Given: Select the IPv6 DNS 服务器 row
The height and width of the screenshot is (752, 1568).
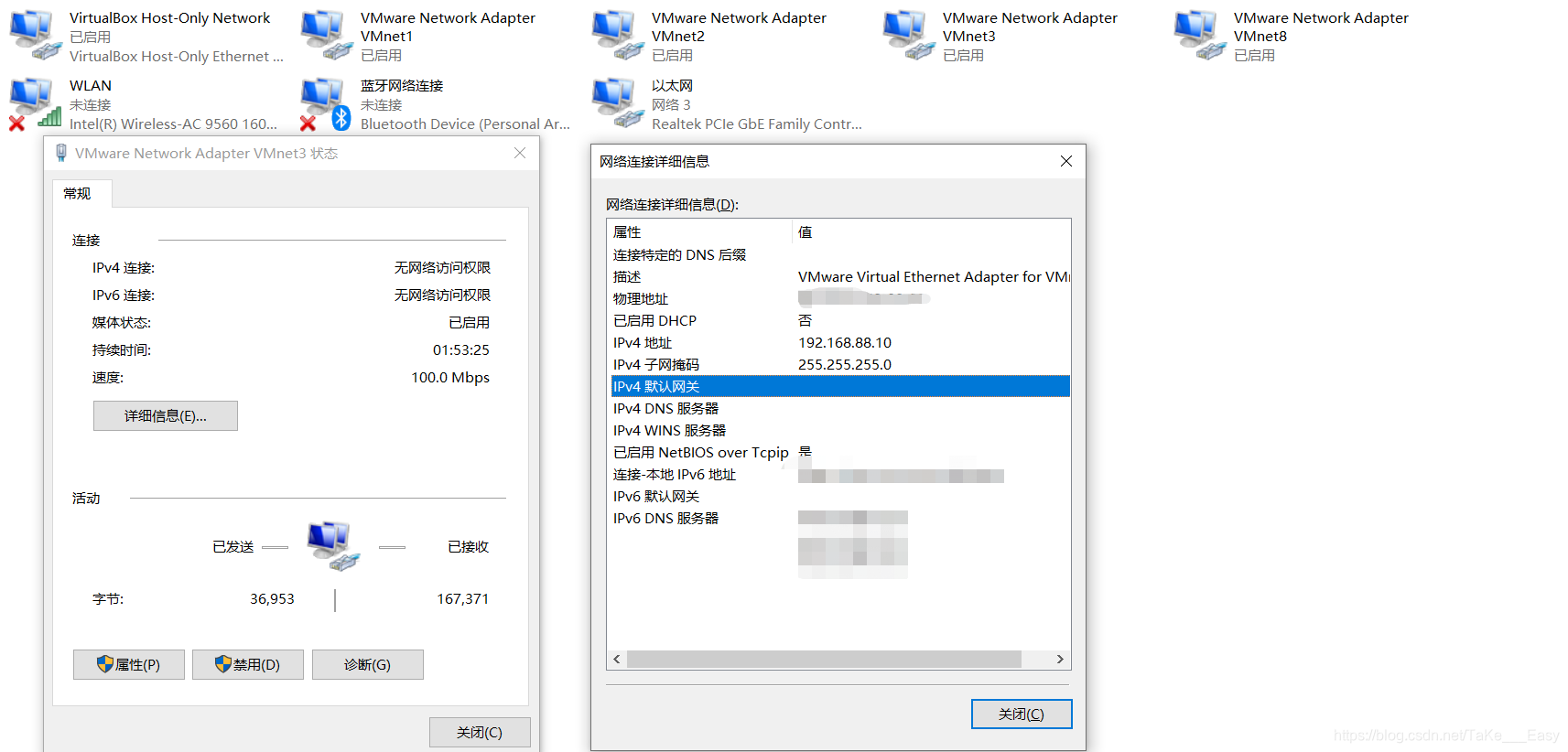Looking at the screenshot, I should [840, 518].
